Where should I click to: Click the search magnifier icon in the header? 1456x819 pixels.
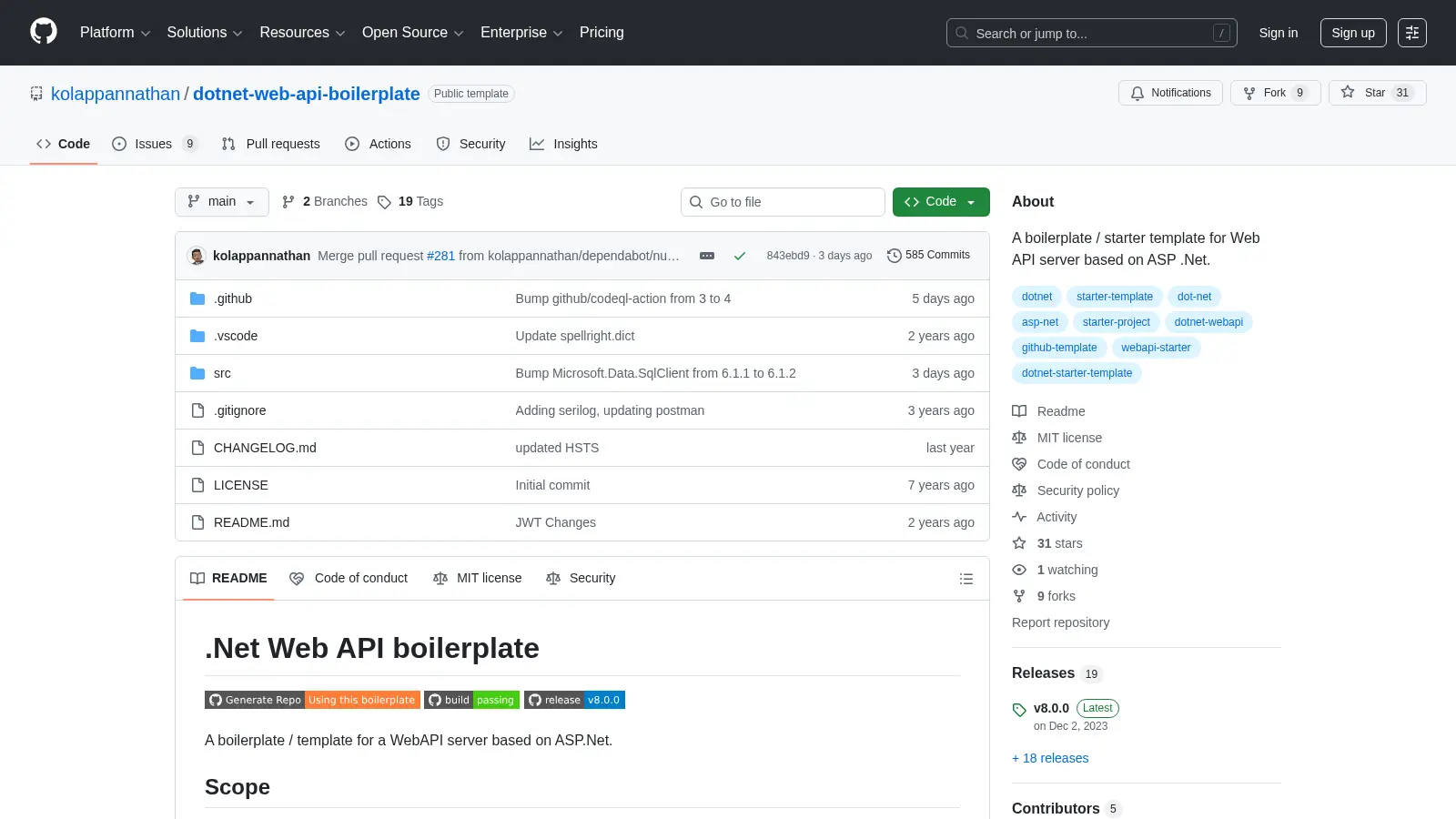tap(962, 33)
